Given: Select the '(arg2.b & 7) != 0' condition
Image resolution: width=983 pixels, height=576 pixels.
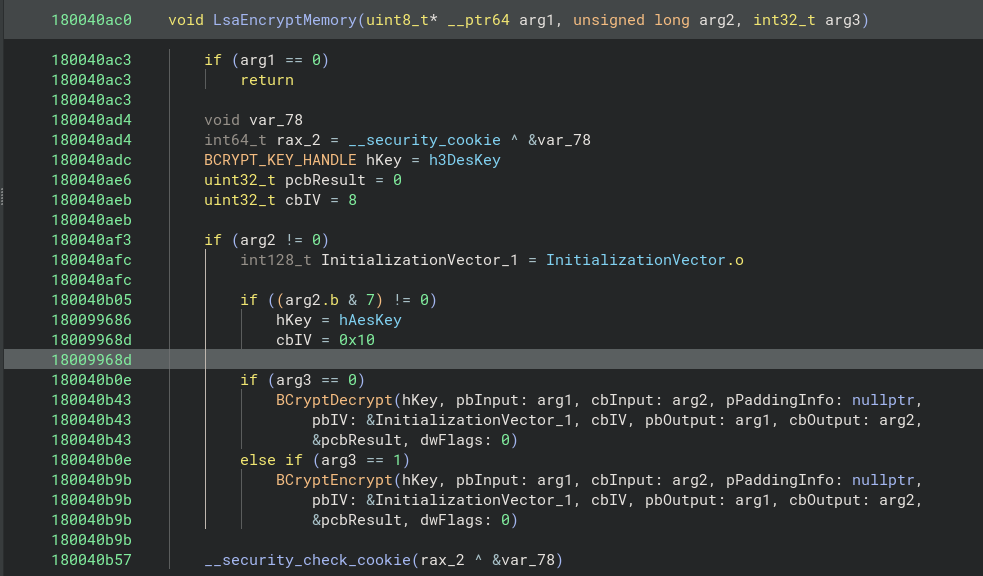Looking at the screenshot, I should pos(352,300).
